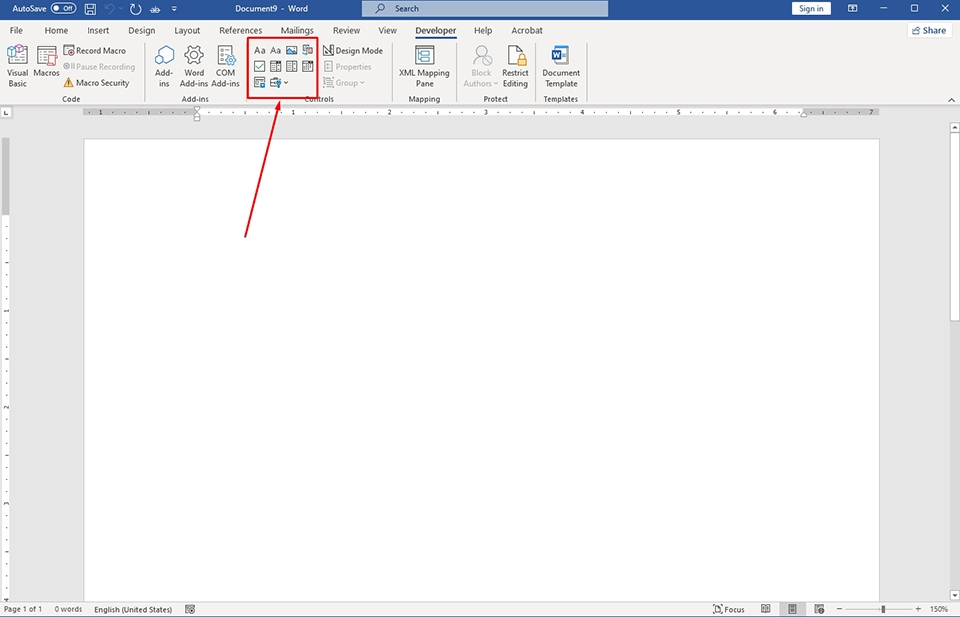
Task: Switch to the Mailings tab
Action: pyautogui.click(x=297, y=30)
